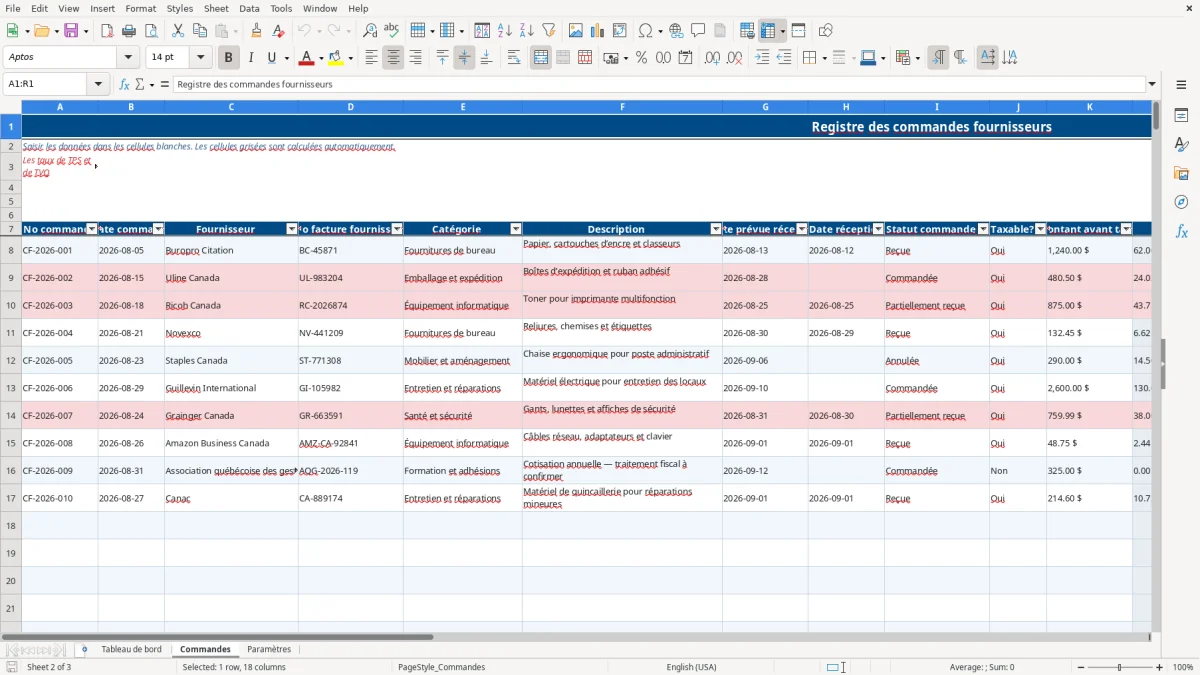Viewport: 1200px width, 675px height.
Task: Open the Function Wizard fx icon
Action: click(125, 84)
